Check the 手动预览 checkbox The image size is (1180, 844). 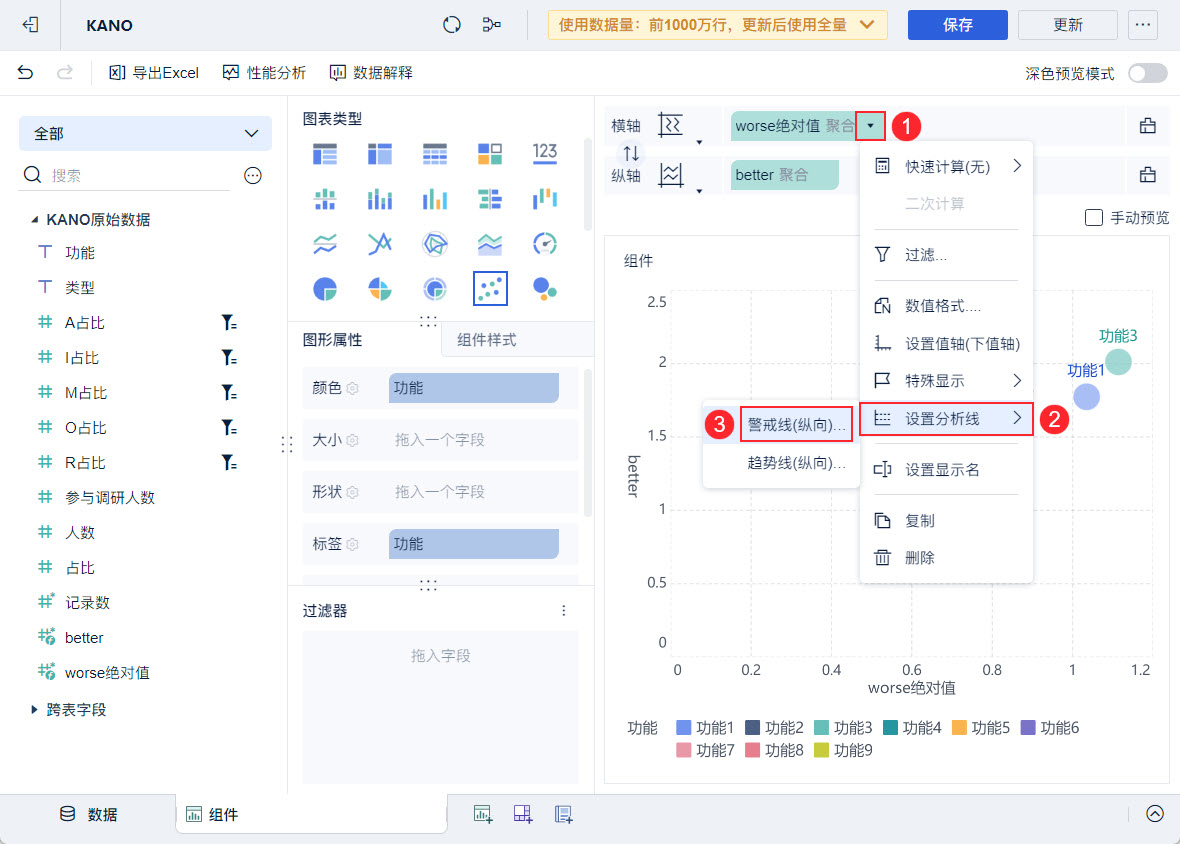1093,217
